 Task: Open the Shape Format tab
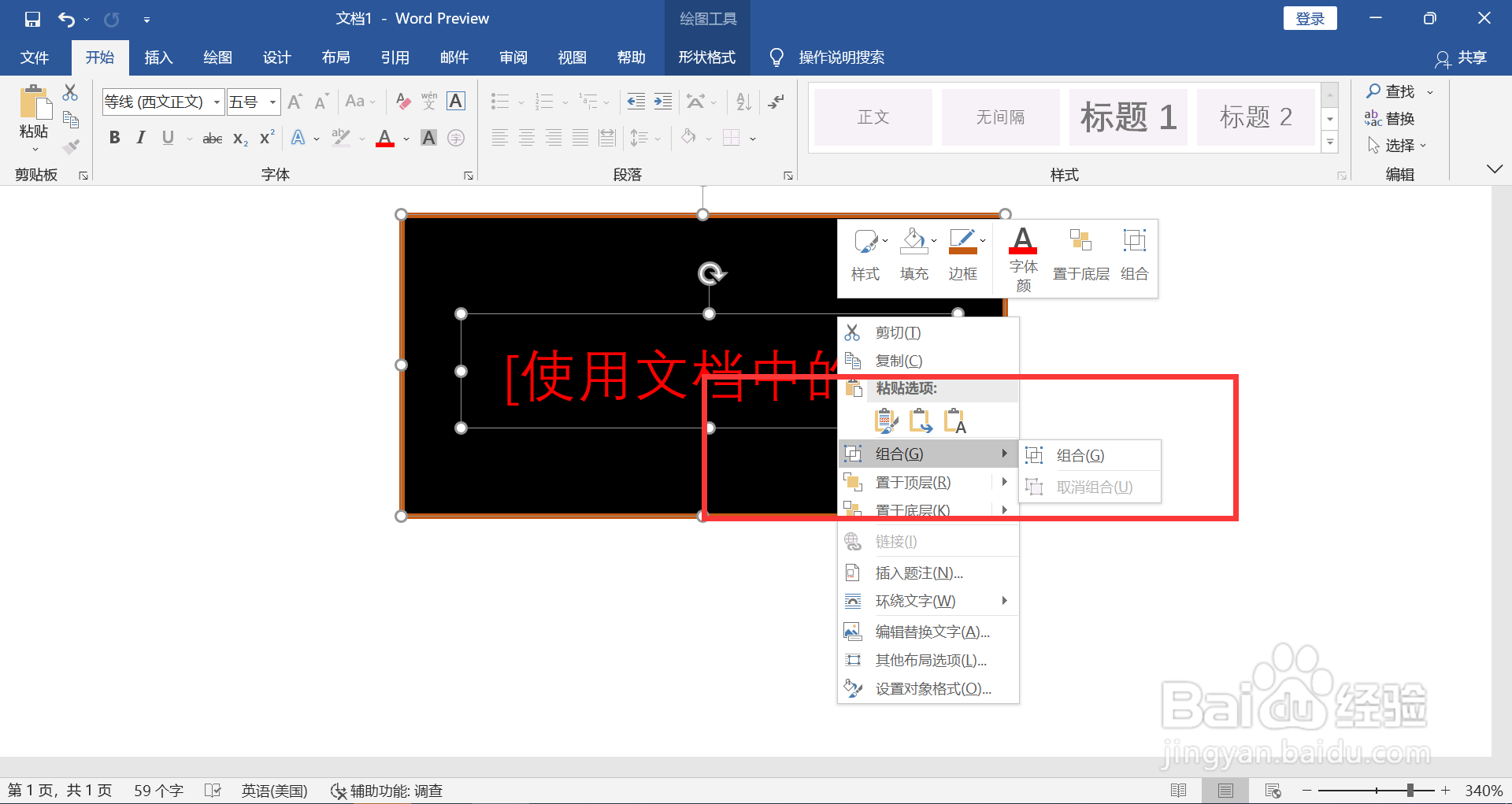[707, 57]
